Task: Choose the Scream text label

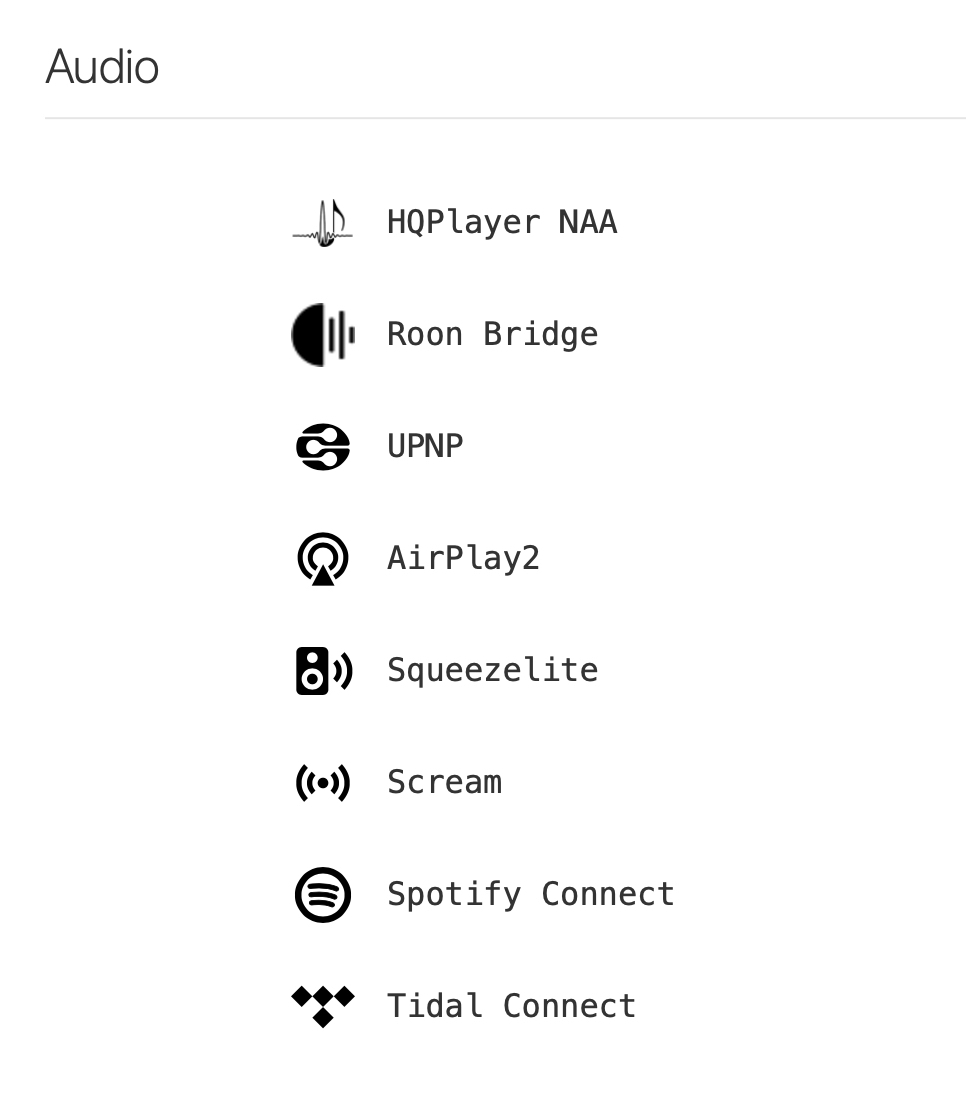Action: 444,782
